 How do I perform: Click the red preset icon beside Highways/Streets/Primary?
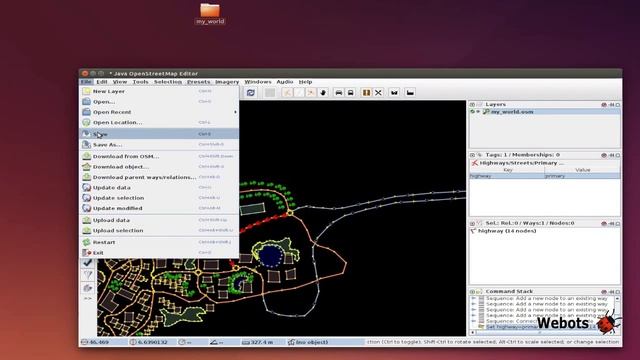[x=474, y=163]
